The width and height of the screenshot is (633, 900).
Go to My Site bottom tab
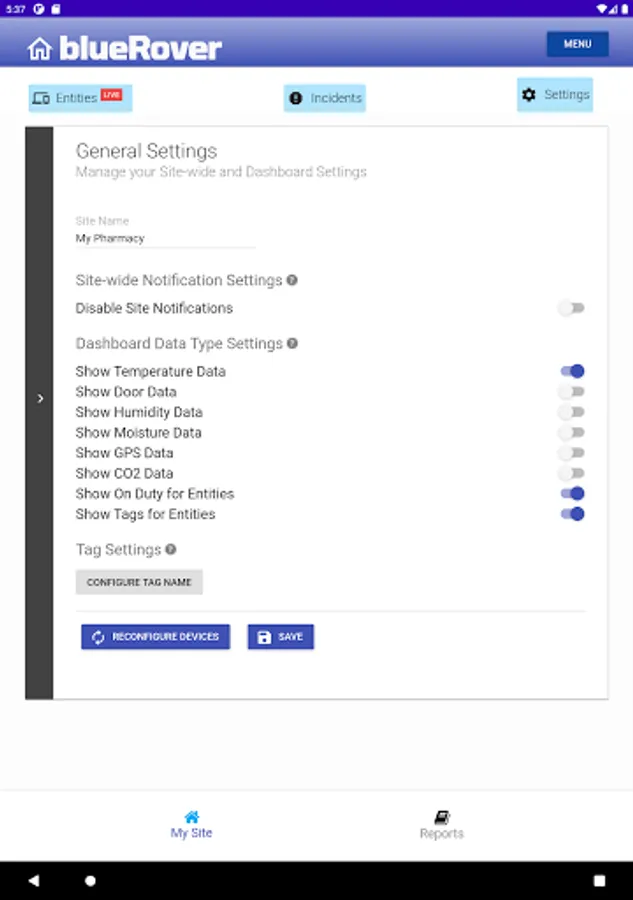click(191, 825)
